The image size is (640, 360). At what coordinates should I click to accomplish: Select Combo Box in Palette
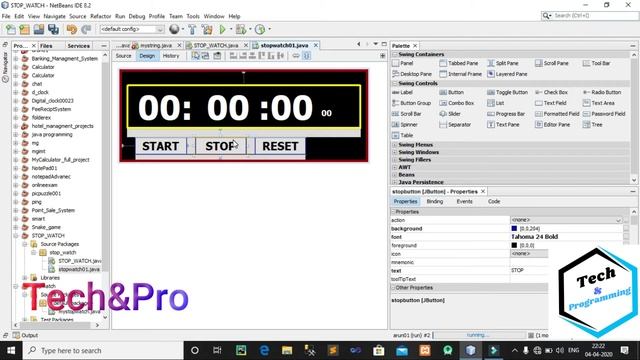pos(457,103)
